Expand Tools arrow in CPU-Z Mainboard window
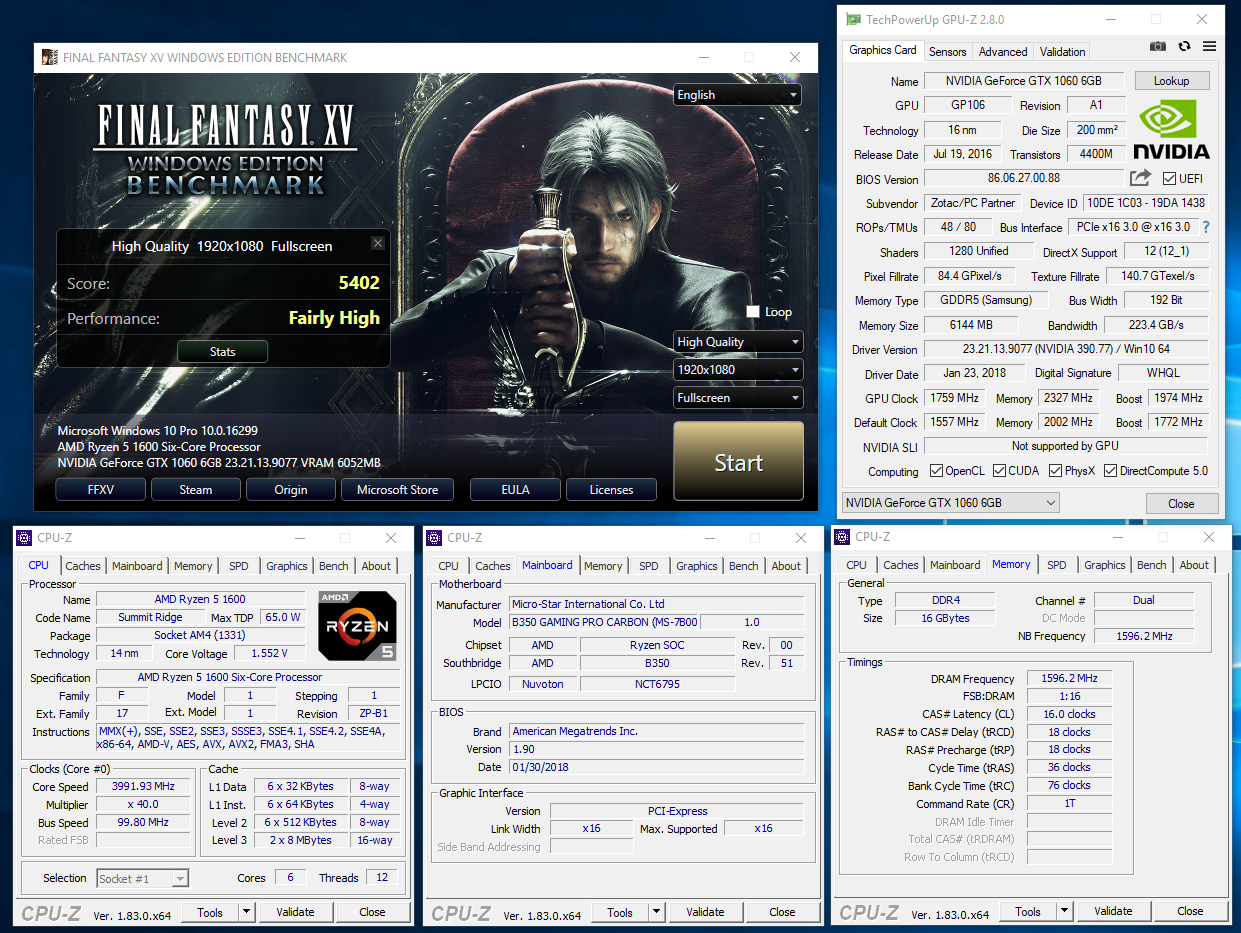1241x933 pixels. [x=656, y=912]
